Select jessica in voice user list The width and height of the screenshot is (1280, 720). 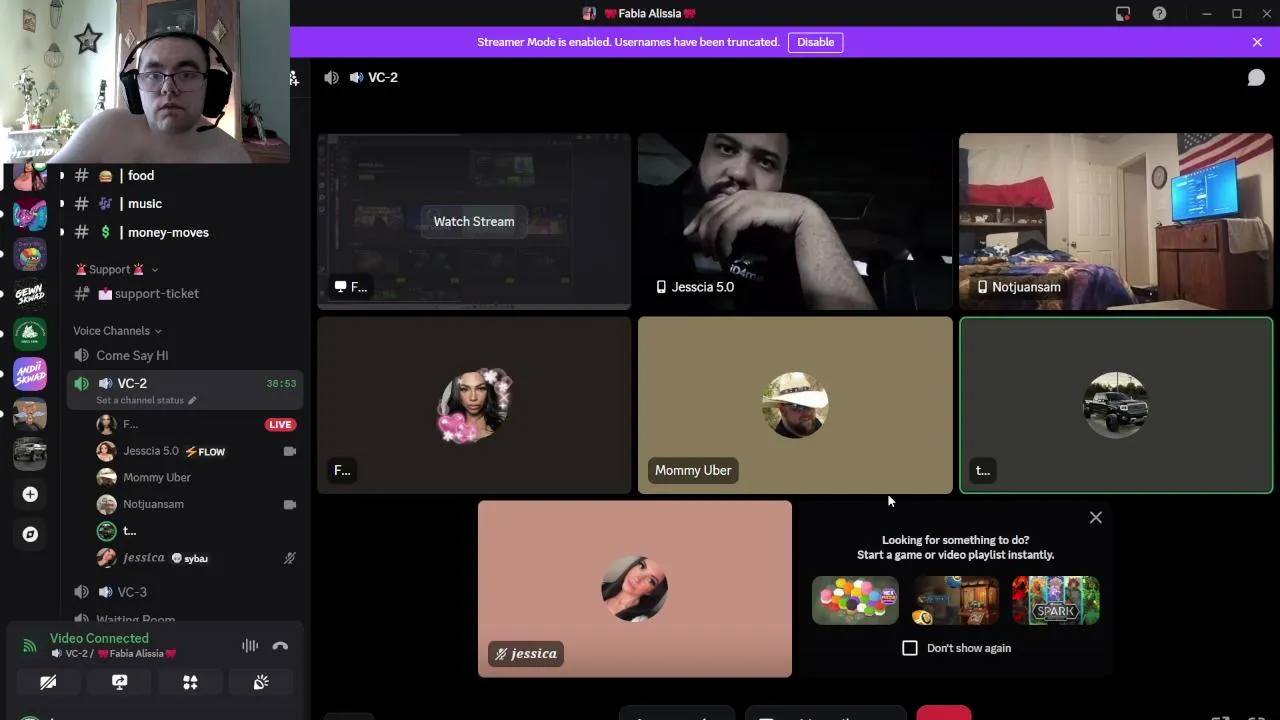195,558
